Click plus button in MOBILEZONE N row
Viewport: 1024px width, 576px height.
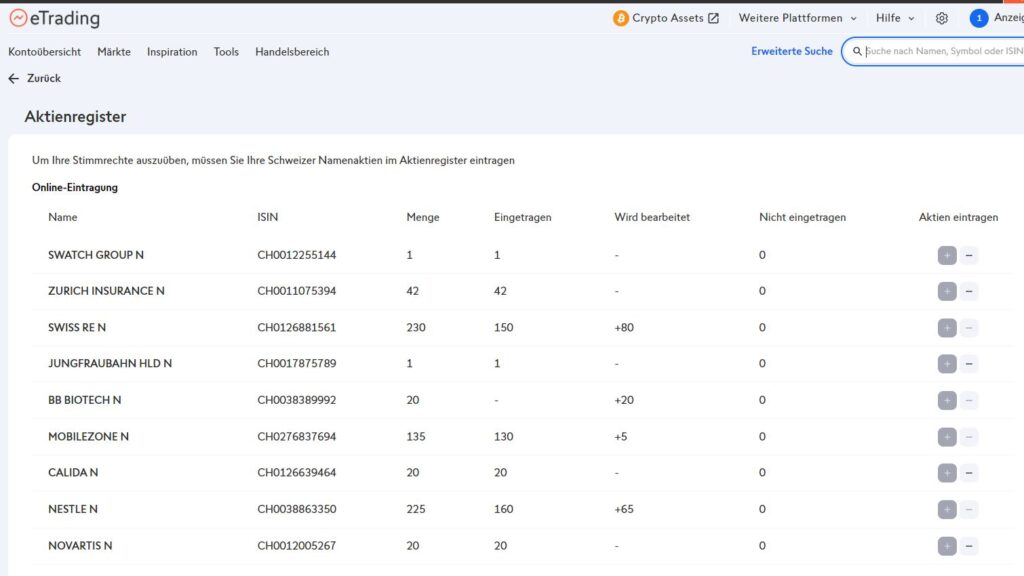(x=947, y=437)
